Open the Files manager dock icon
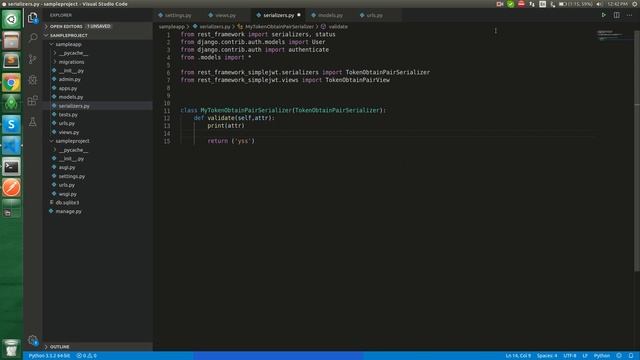Viewport: 640px width, 360px height. (x=11, y=40)
